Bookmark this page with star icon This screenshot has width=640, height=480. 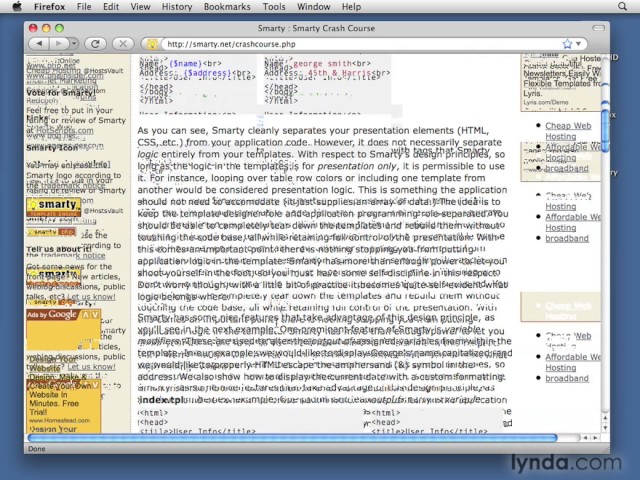coord(567,44)
